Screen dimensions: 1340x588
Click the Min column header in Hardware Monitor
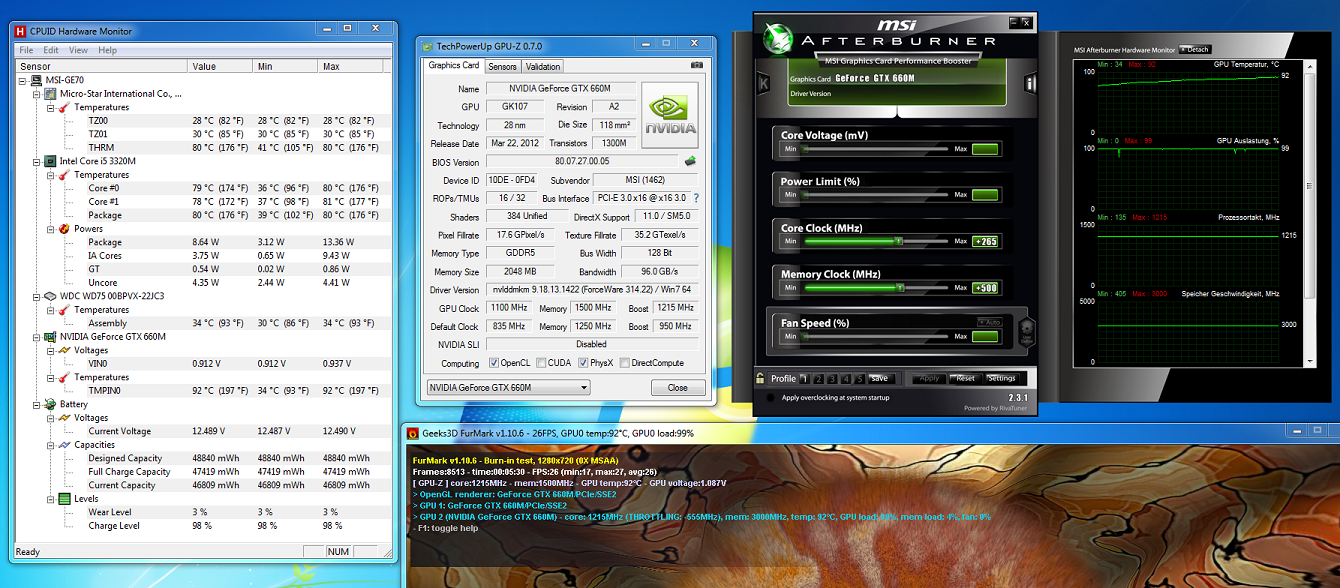286,66
